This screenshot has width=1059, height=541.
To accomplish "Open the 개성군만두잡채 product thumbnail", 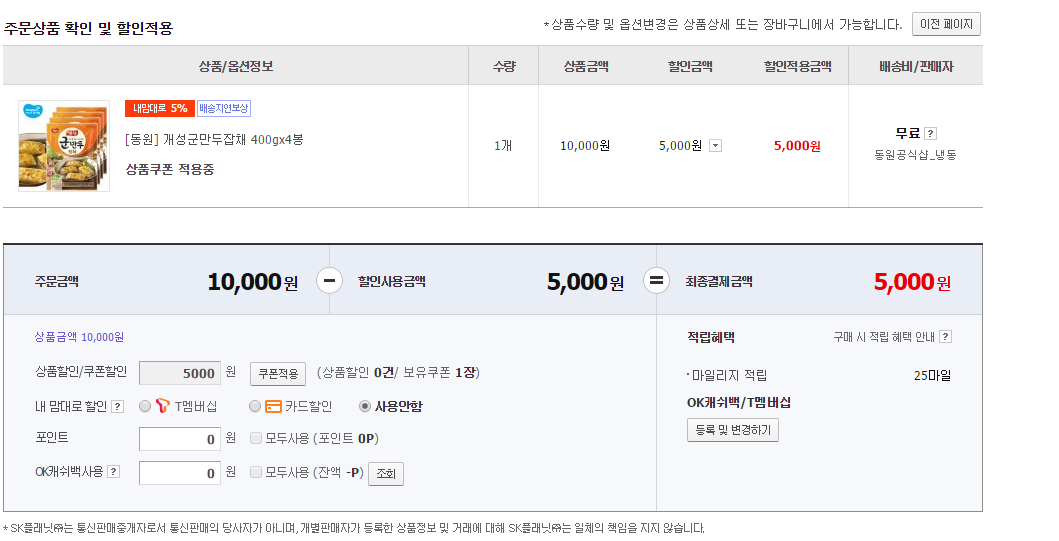I will click(64, 146).
